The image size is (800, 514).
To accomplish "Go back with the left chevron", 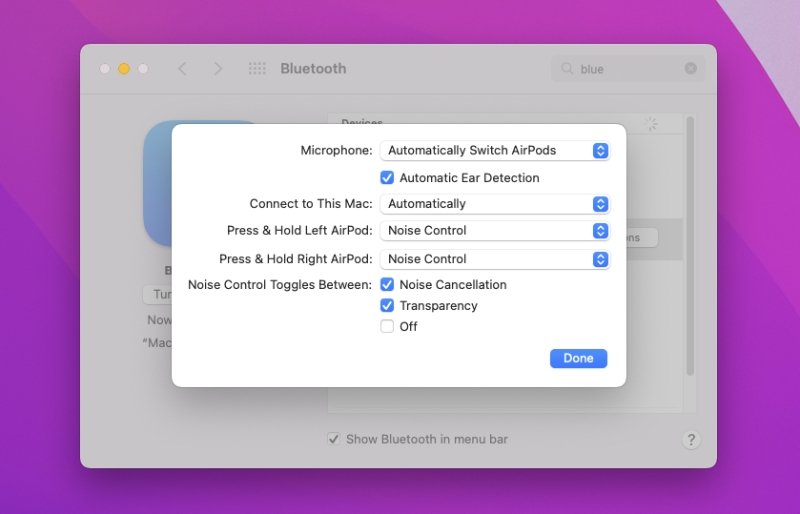I will [x=183, y=68].
